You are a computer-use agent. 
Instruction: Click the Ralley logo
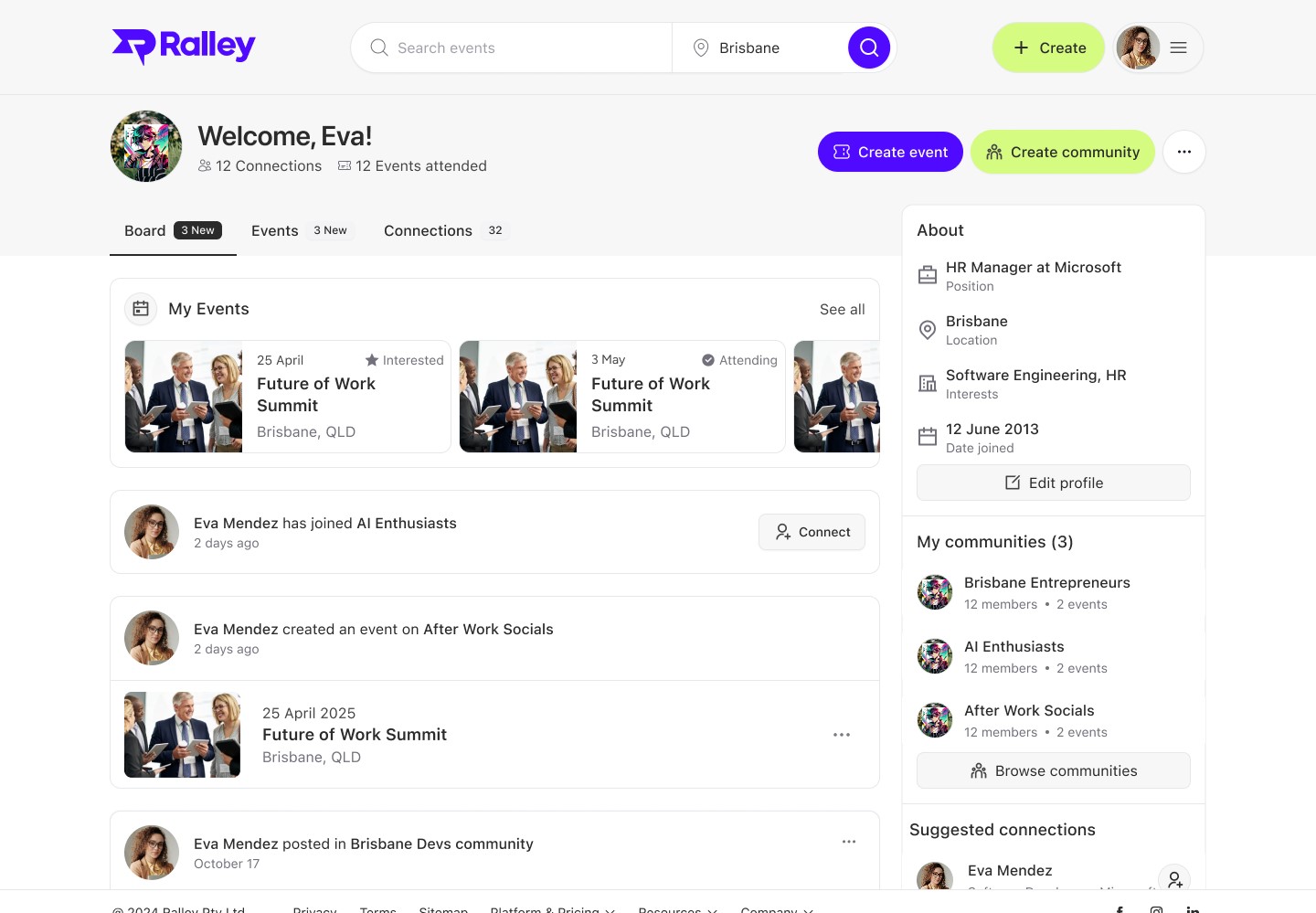(x=184, y=47)
